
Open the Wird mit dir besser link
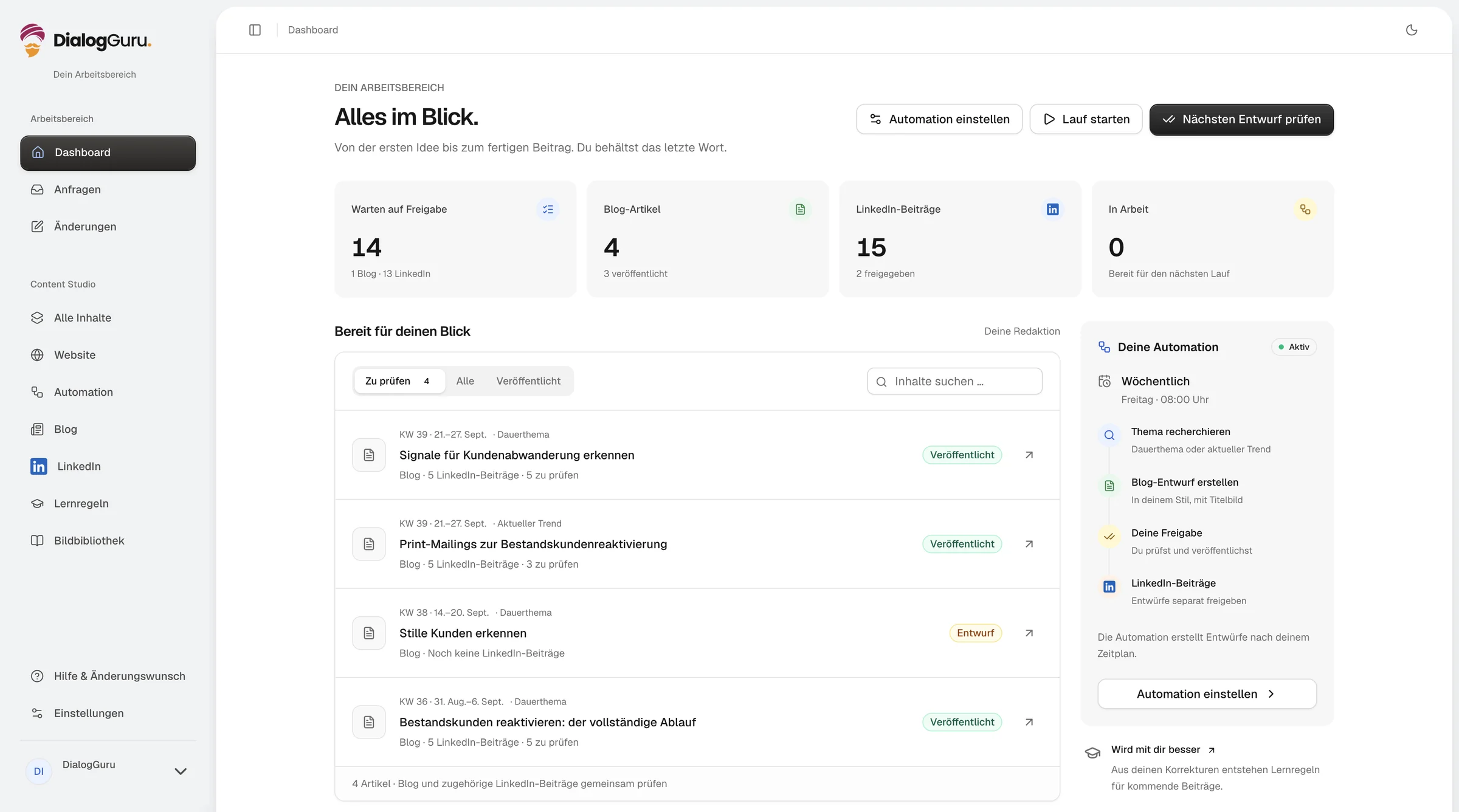click(x=1162, y=749)
